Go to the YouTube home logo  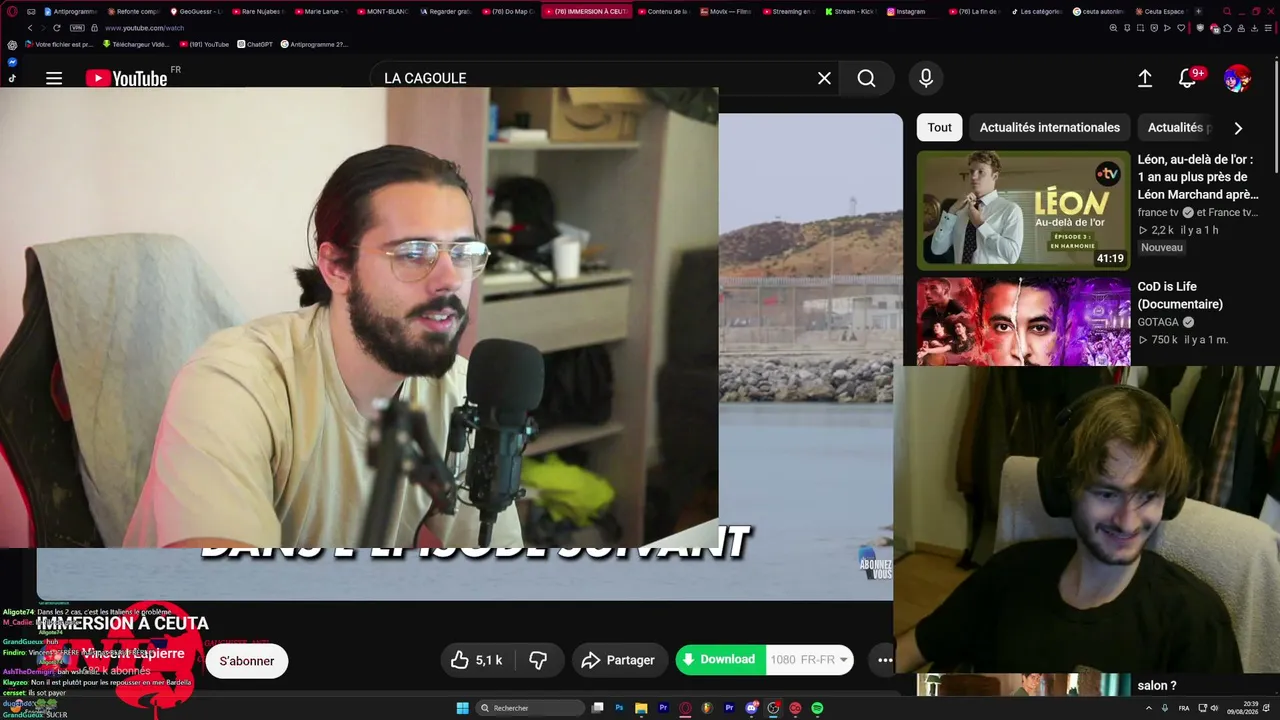tap(126, 78)
